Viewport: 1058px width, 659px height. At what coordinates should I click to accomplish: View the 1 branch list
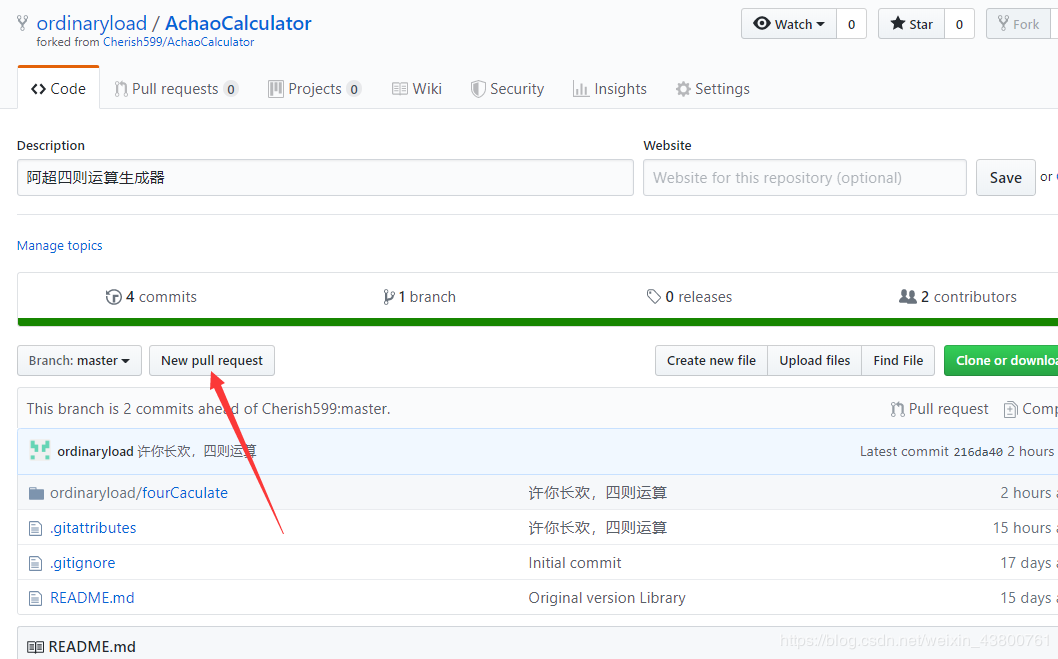point(419,297)
